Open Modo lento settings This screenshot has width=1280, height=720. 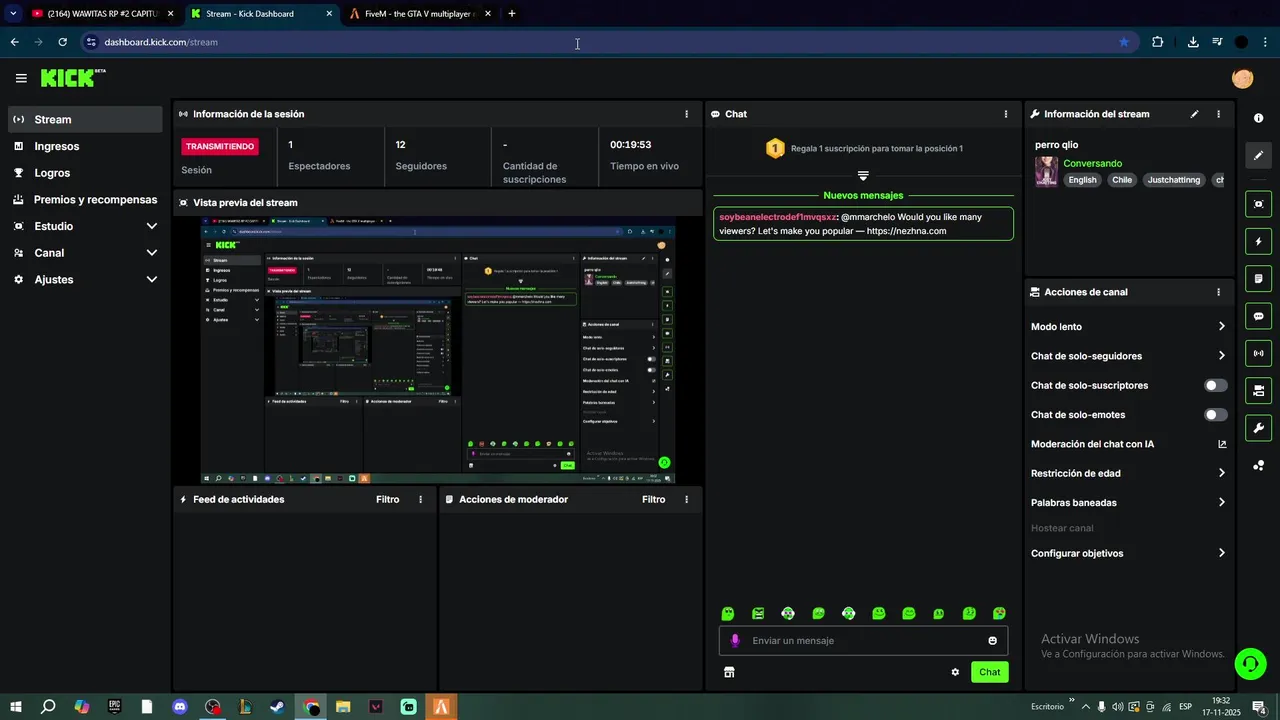(1129, 327)
